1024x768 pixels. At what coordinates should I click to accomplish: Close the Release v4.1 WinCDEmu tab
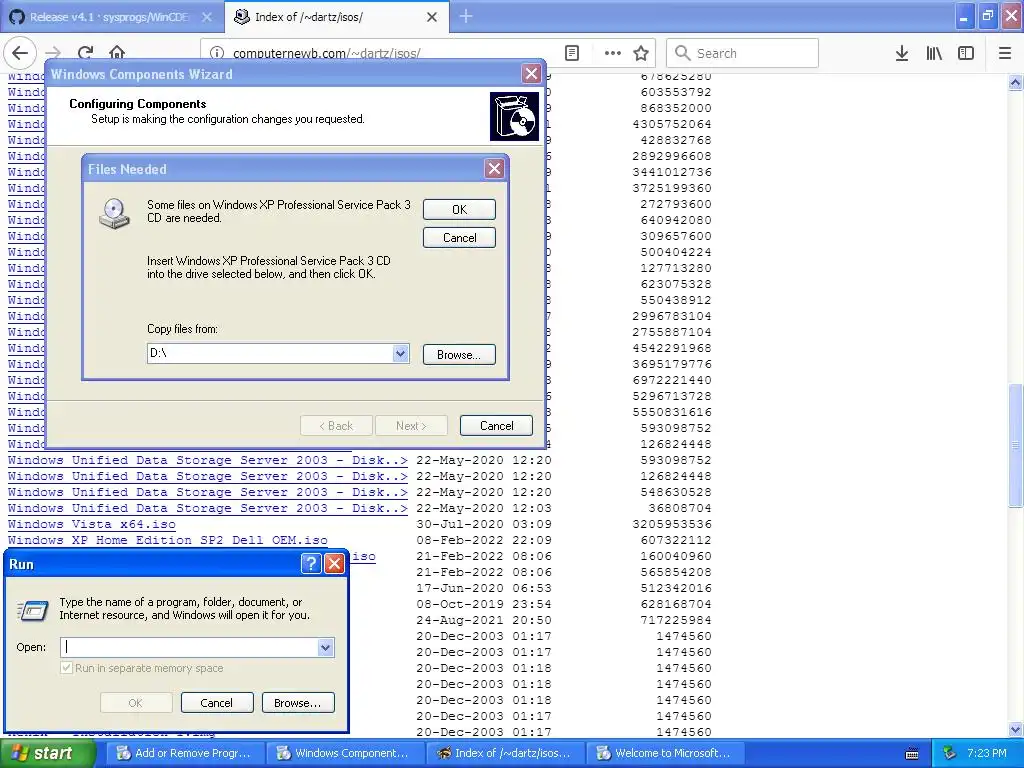pos(206,17)
